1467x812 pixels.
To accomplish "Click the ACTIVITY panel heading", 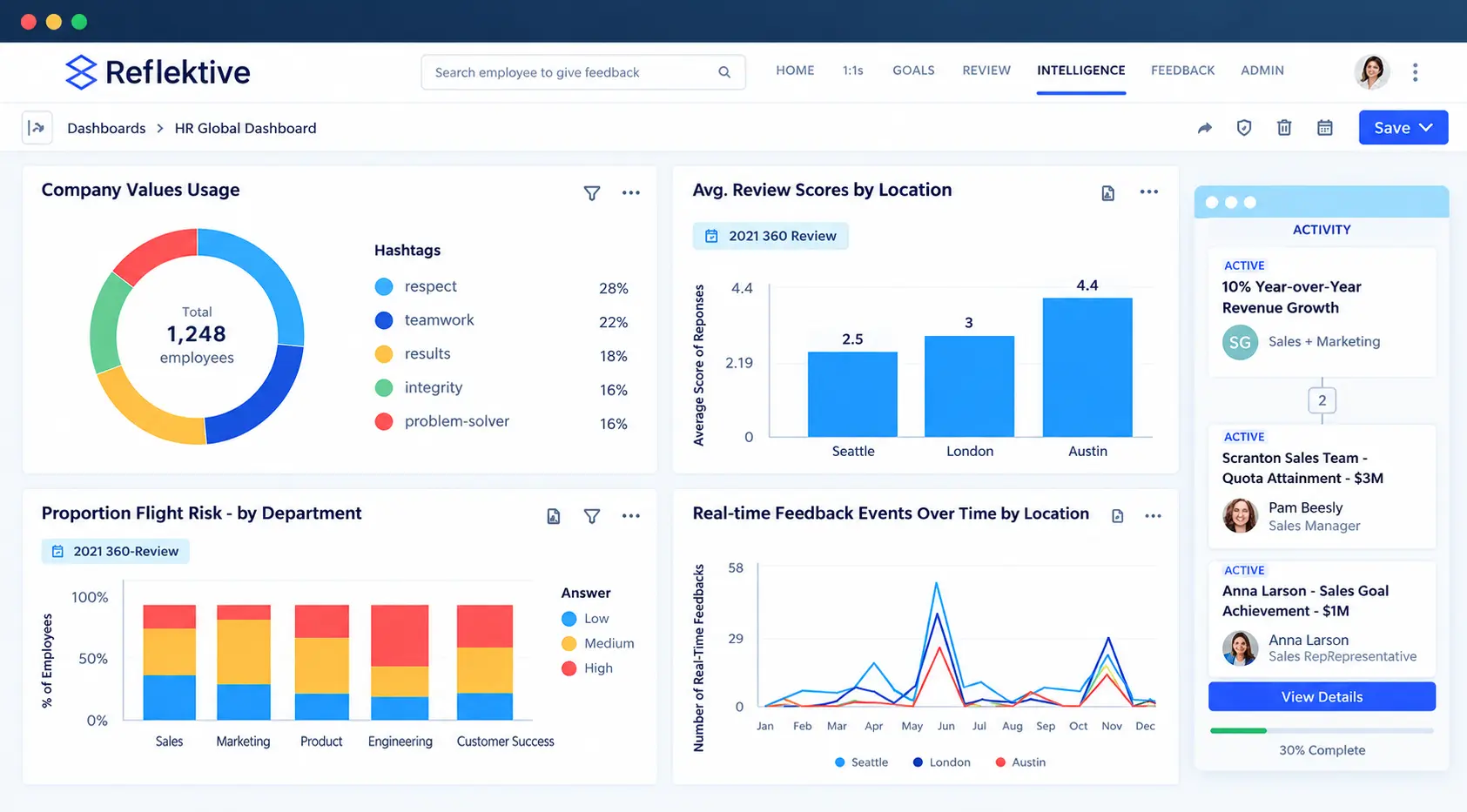I will (1322, 230).
